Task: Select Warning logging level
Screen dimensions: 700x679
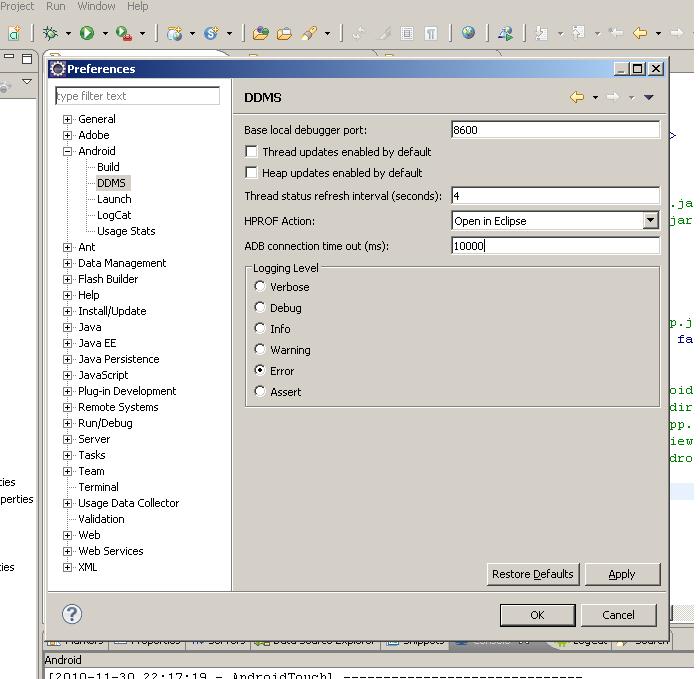Action: (260, 349)
